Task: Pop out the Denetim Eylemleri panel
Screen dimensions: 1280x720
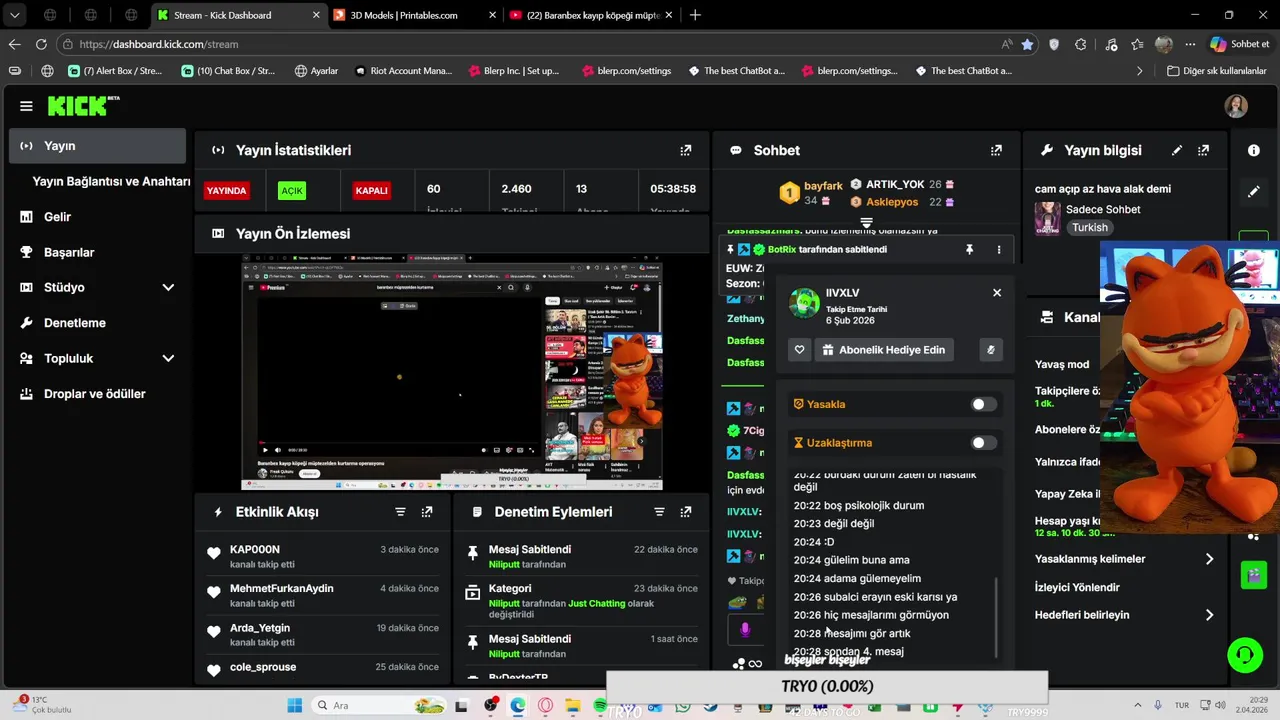Action: click(686, 512)
